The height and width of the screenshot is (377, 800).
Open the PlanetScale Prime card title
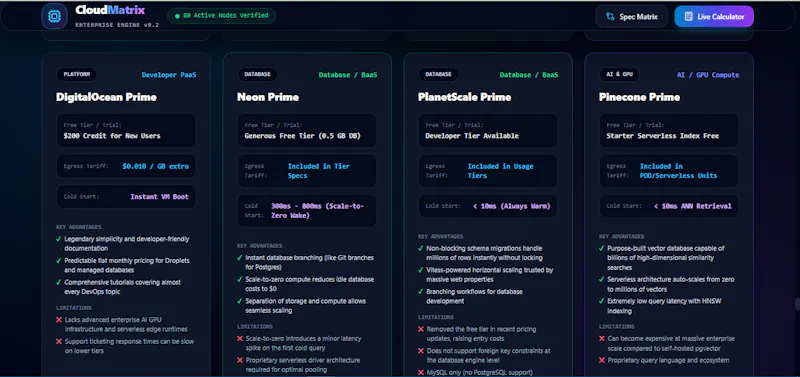[464, 97]
